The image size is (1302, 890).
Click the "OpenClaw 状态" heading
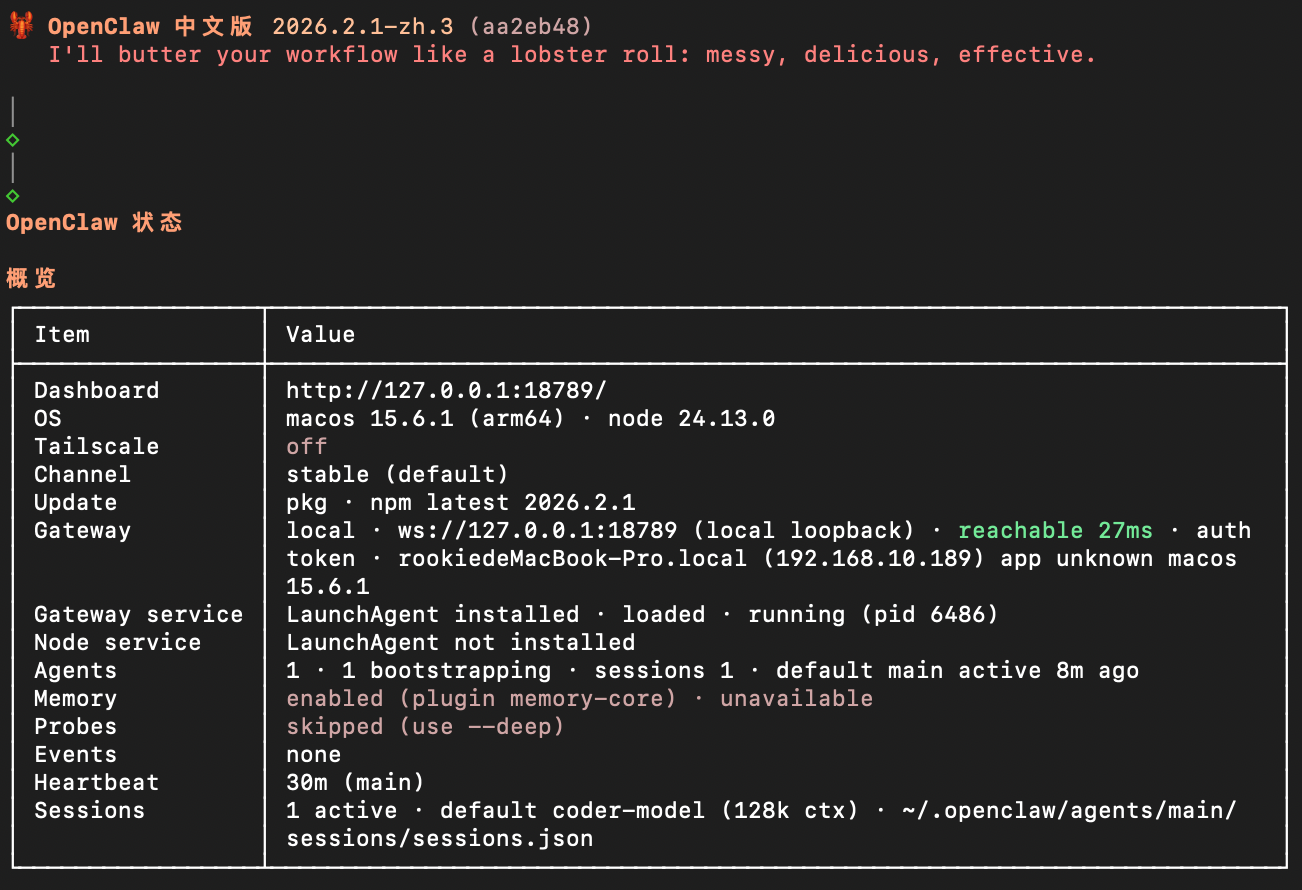pyautogui.click(x=94, y=223)
